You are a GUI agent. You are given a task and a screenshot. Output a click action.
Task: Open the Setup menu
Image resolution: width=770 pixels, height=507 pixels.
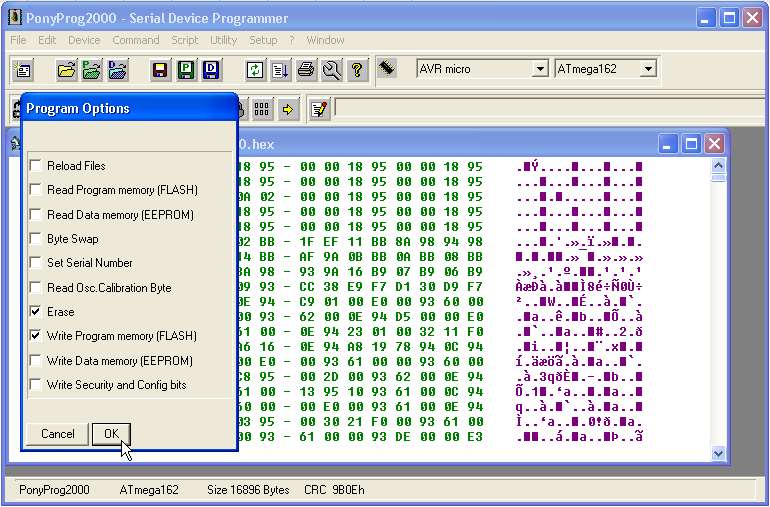tap(263, 40)
